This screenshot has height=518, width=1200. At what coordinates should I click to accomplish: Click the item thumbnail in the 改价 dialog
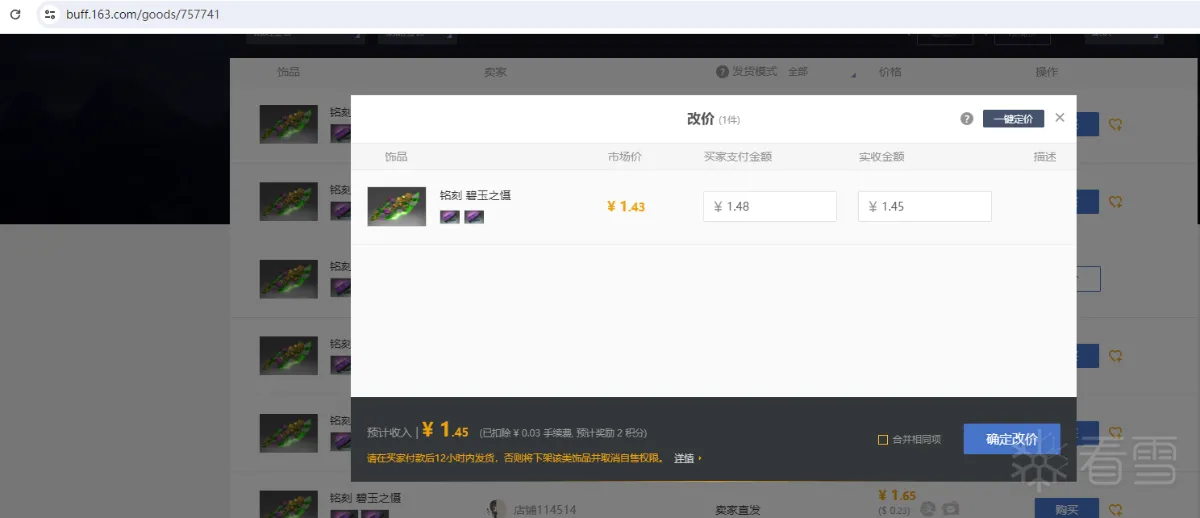[x=396, y=206]
